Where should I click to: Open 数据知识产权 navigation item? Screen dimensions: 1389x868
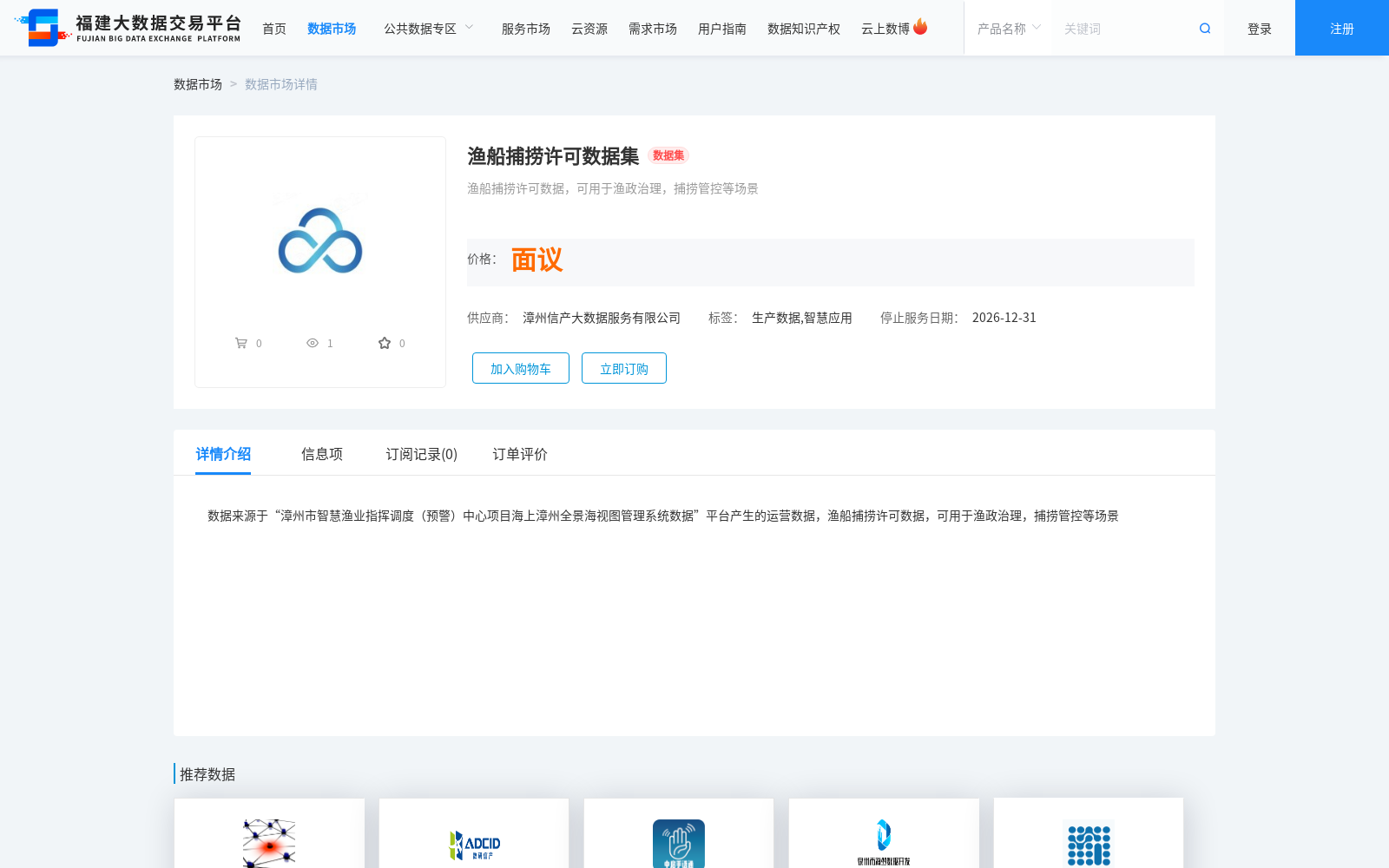click(804, 29)
